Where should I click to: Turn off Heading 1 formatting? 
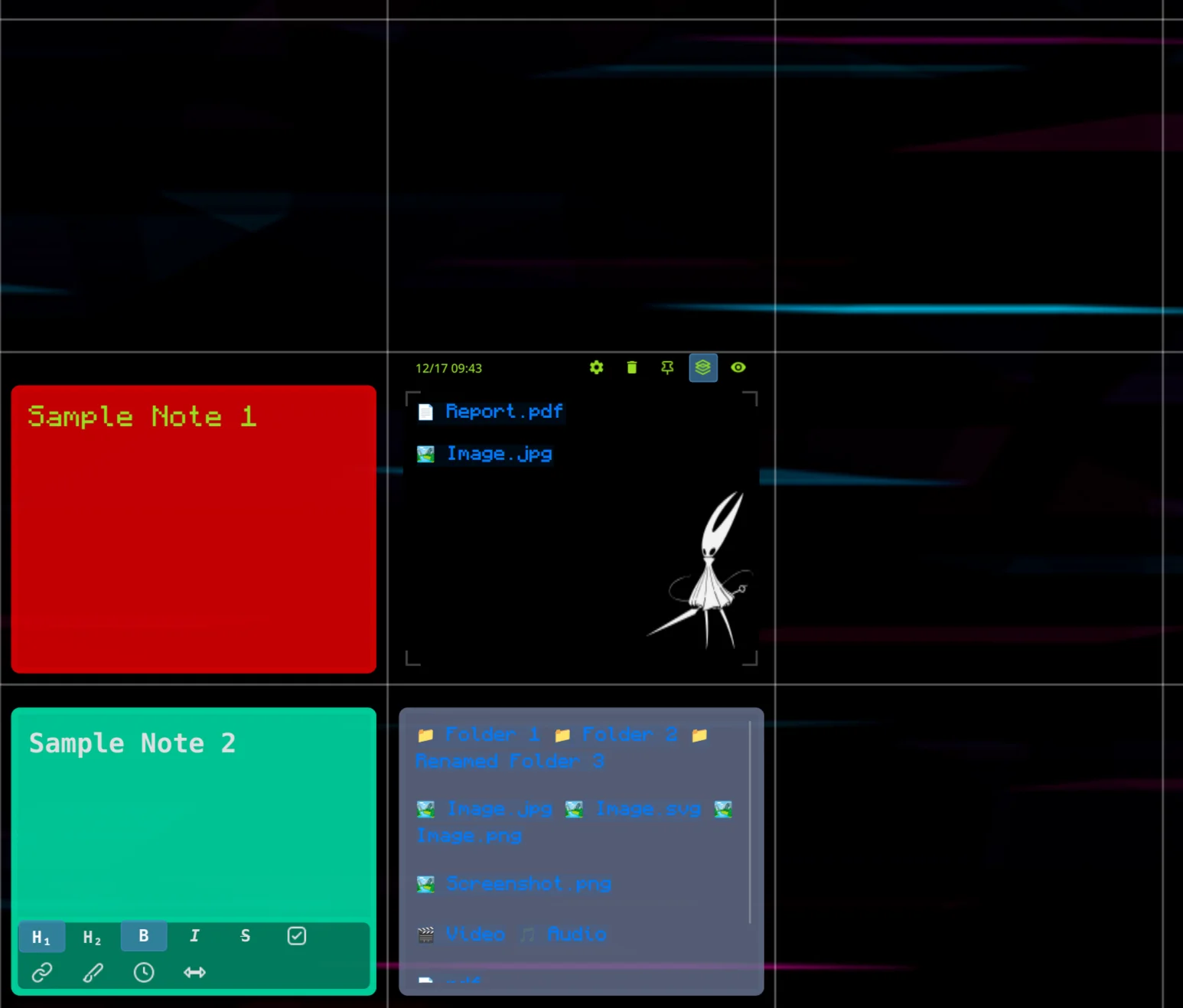41,935
